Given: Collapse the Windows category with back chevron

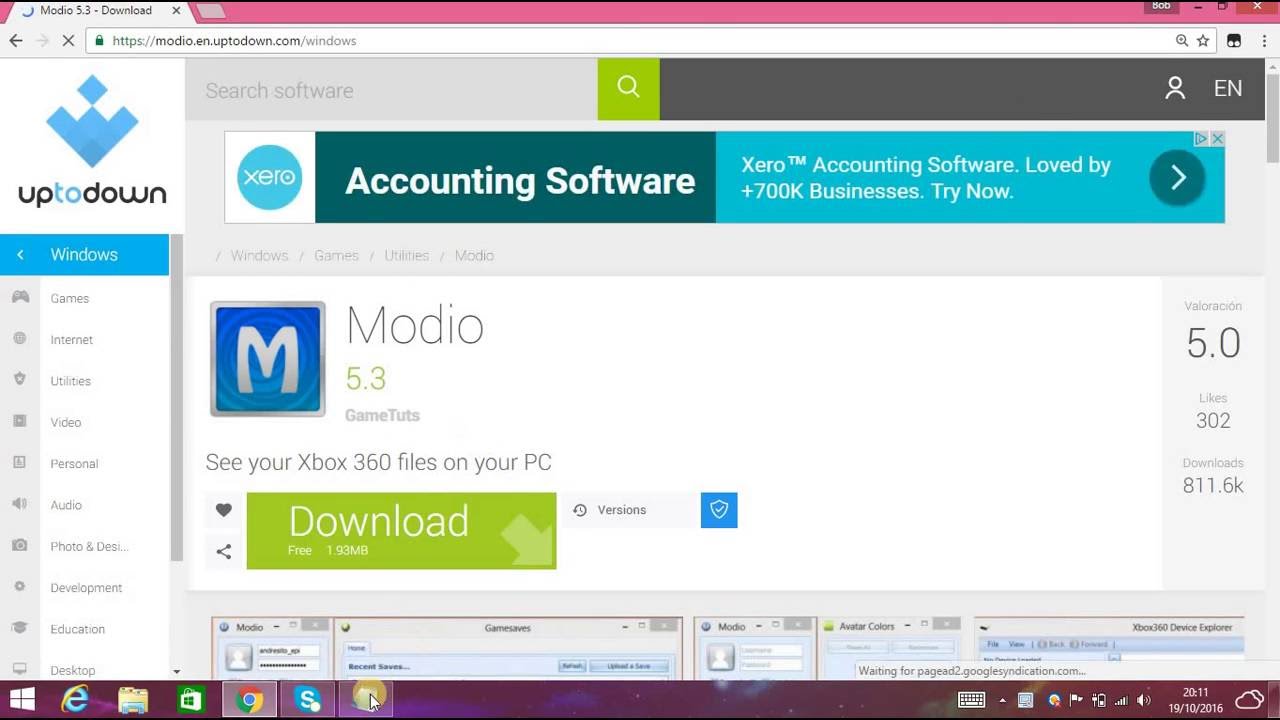Looking at the screenshot, I should pos(20,255).
